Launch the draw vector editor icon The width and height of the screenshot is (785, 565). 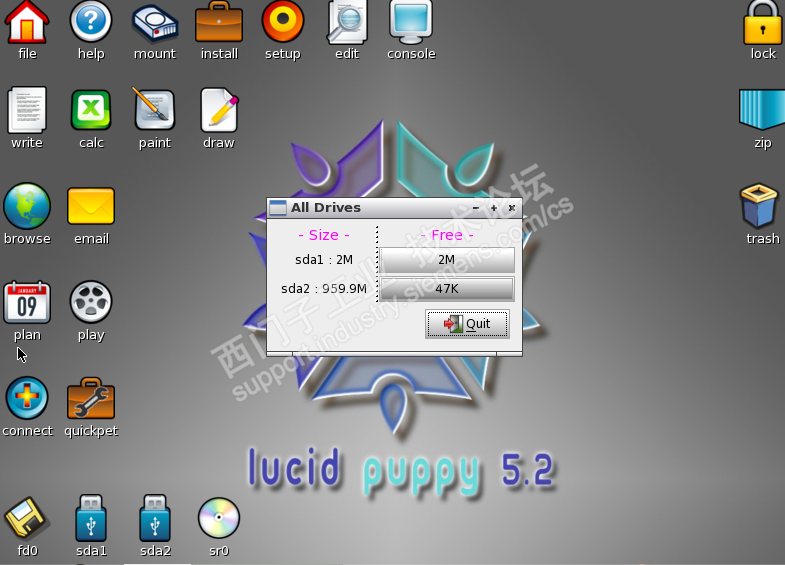(x=219, y=110)
